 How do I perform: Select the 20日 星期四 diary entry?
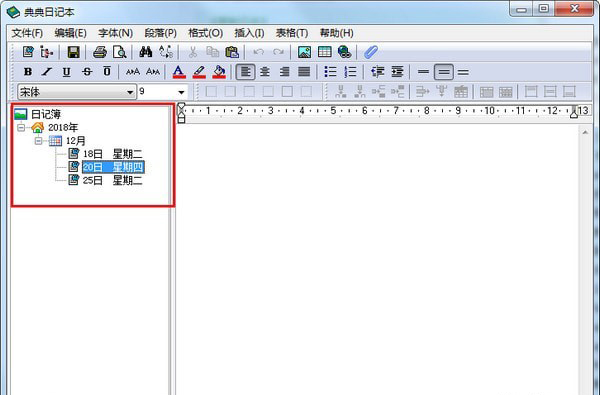113,167
